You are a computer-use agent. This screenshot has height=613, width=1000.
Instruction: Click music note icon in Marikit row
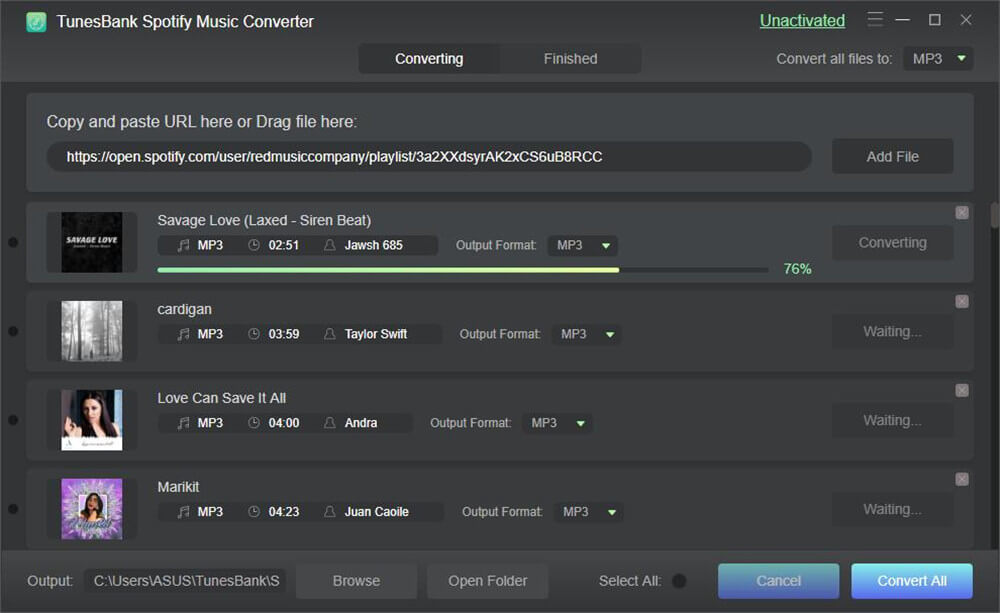pyautogui.click(x=184, y=512)
